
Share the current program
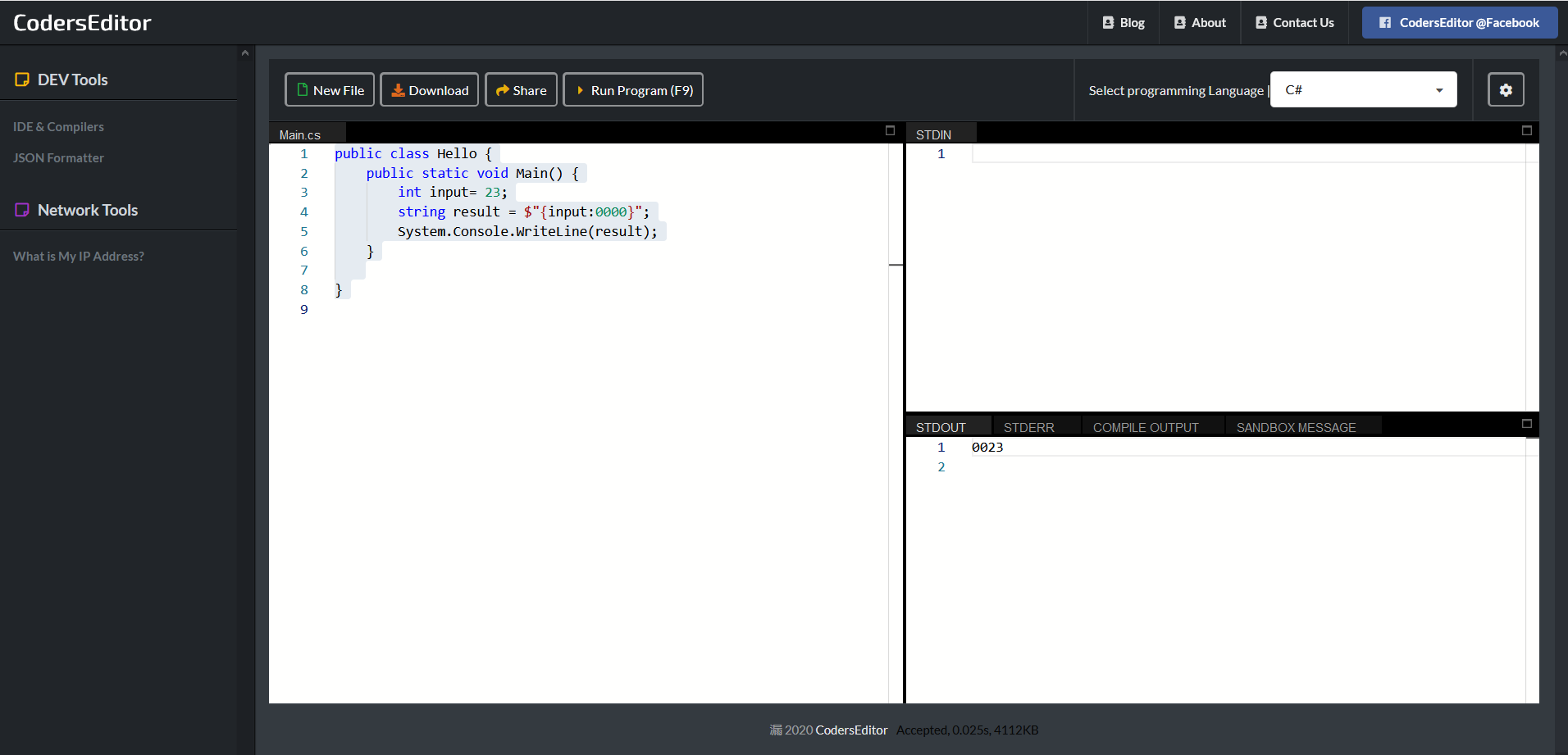pos(521,90)
